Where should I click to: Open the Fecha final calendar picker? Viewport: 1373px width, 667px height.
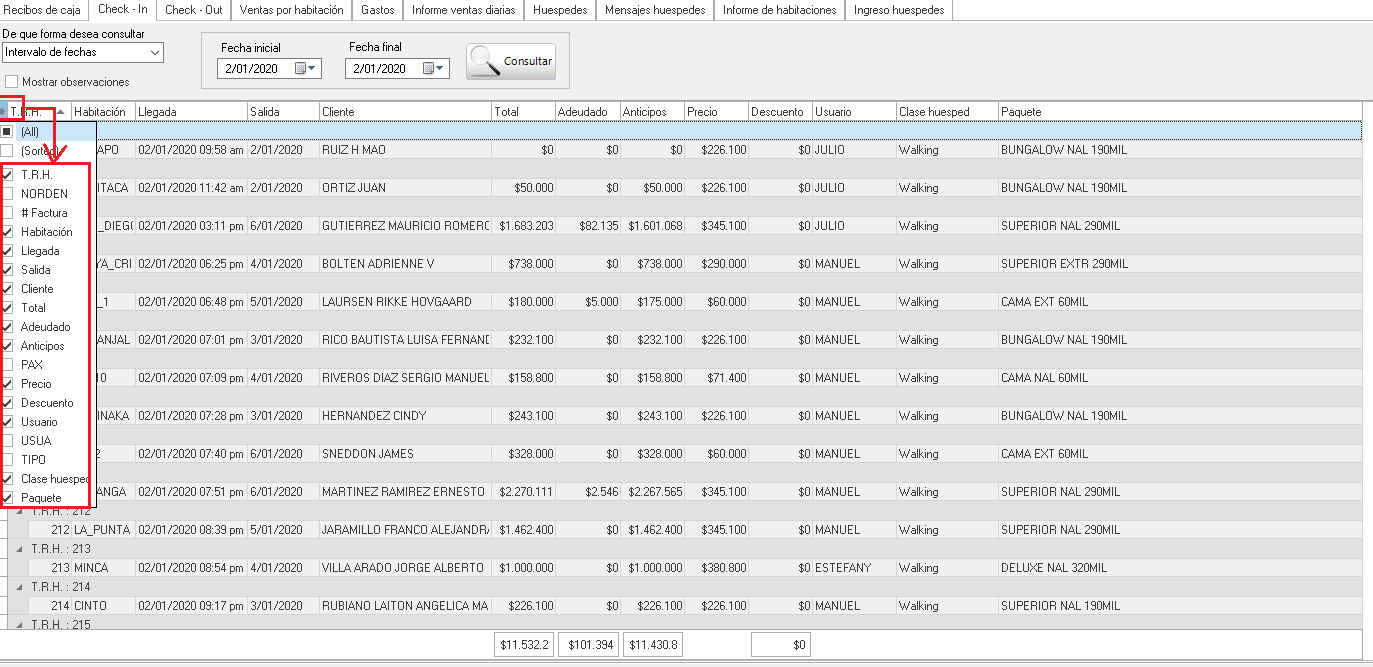point(434,69)
